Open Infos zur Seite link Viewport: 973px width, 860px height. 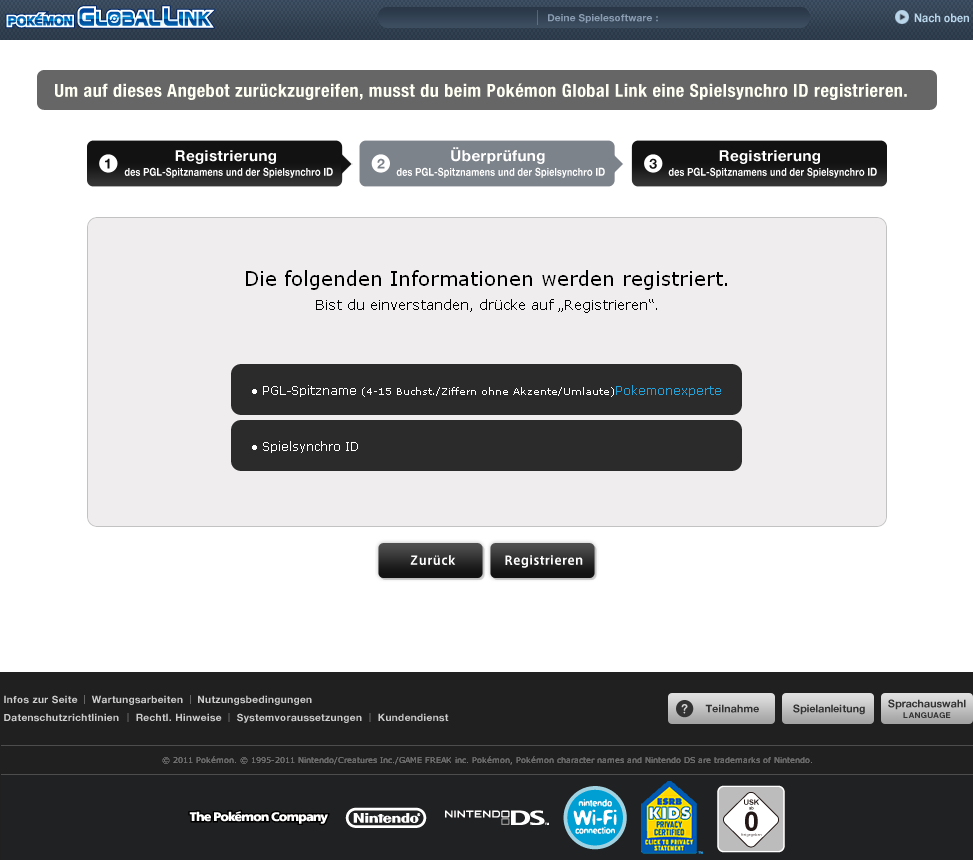click(x=40, y=700)
